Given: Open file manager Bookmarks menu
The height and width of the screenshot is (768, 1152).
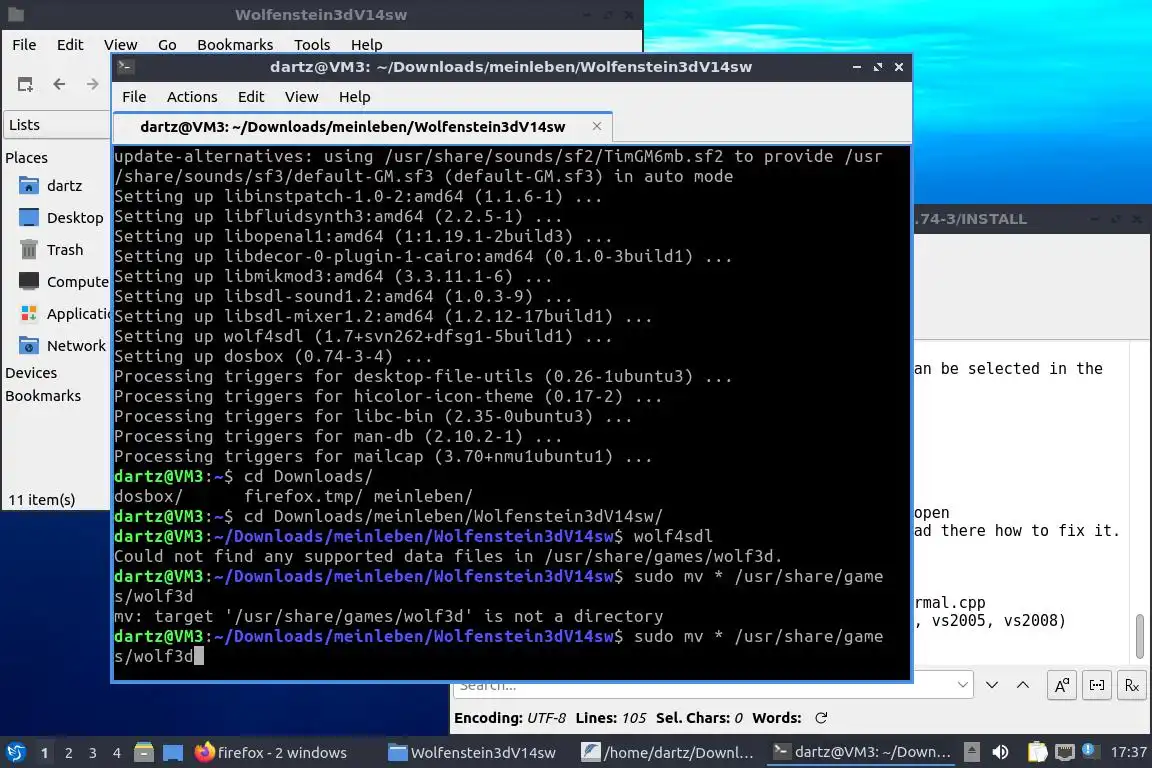Looking at the screenshot, I should [235, 45].
